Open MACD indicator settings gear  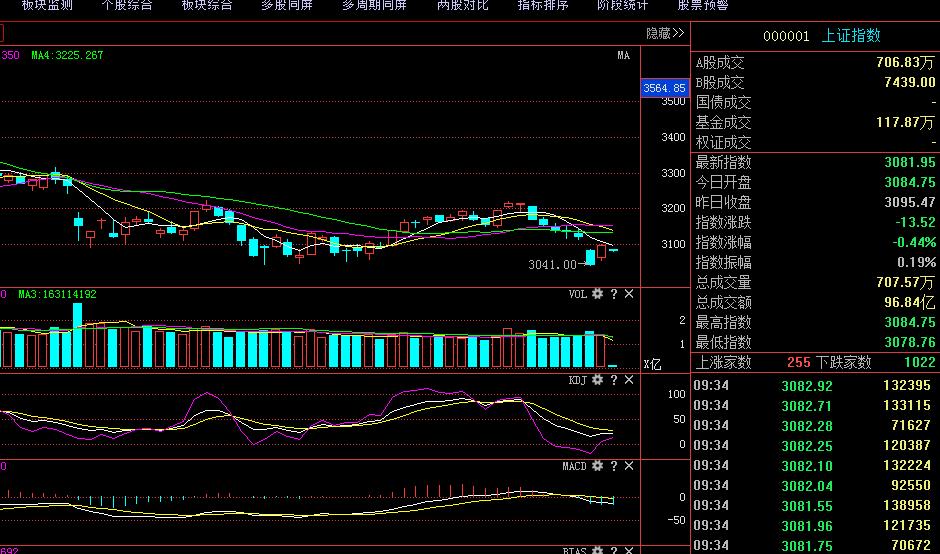[x=597, y=466]
